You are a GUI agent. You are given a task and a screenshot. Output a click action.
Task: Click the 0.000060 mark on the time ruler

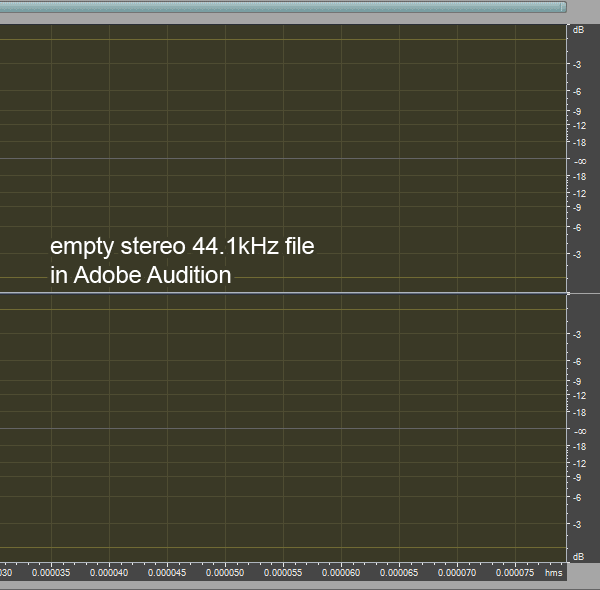pyautogui.click(x=340, y=574)
